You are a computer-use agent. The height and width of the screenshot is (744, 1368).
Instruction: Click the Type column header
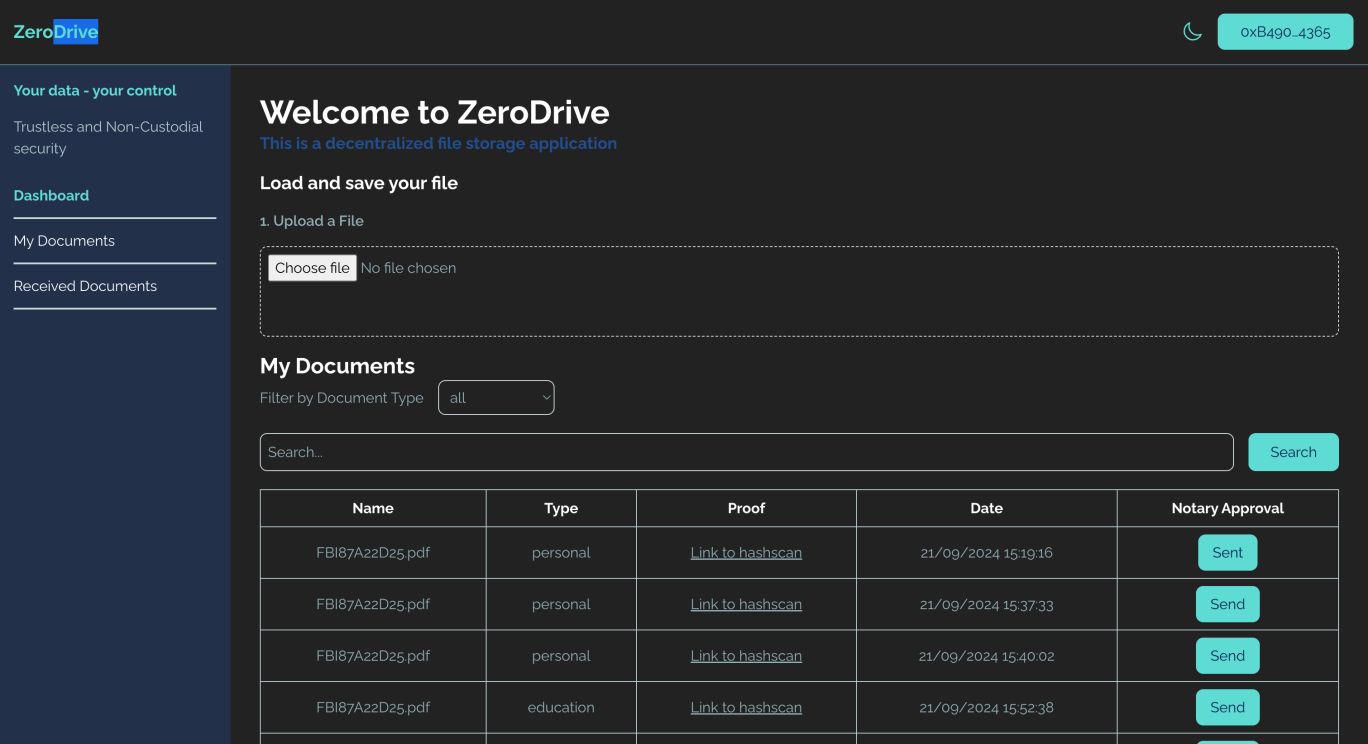561,508
